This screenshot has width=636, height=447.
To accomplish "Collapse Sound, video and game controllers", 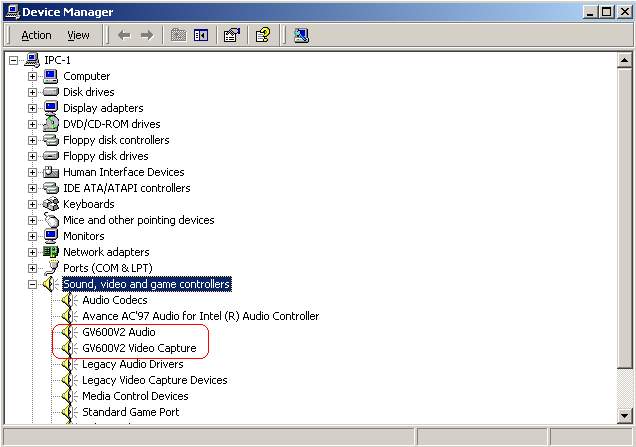I will tap(32, 284).
